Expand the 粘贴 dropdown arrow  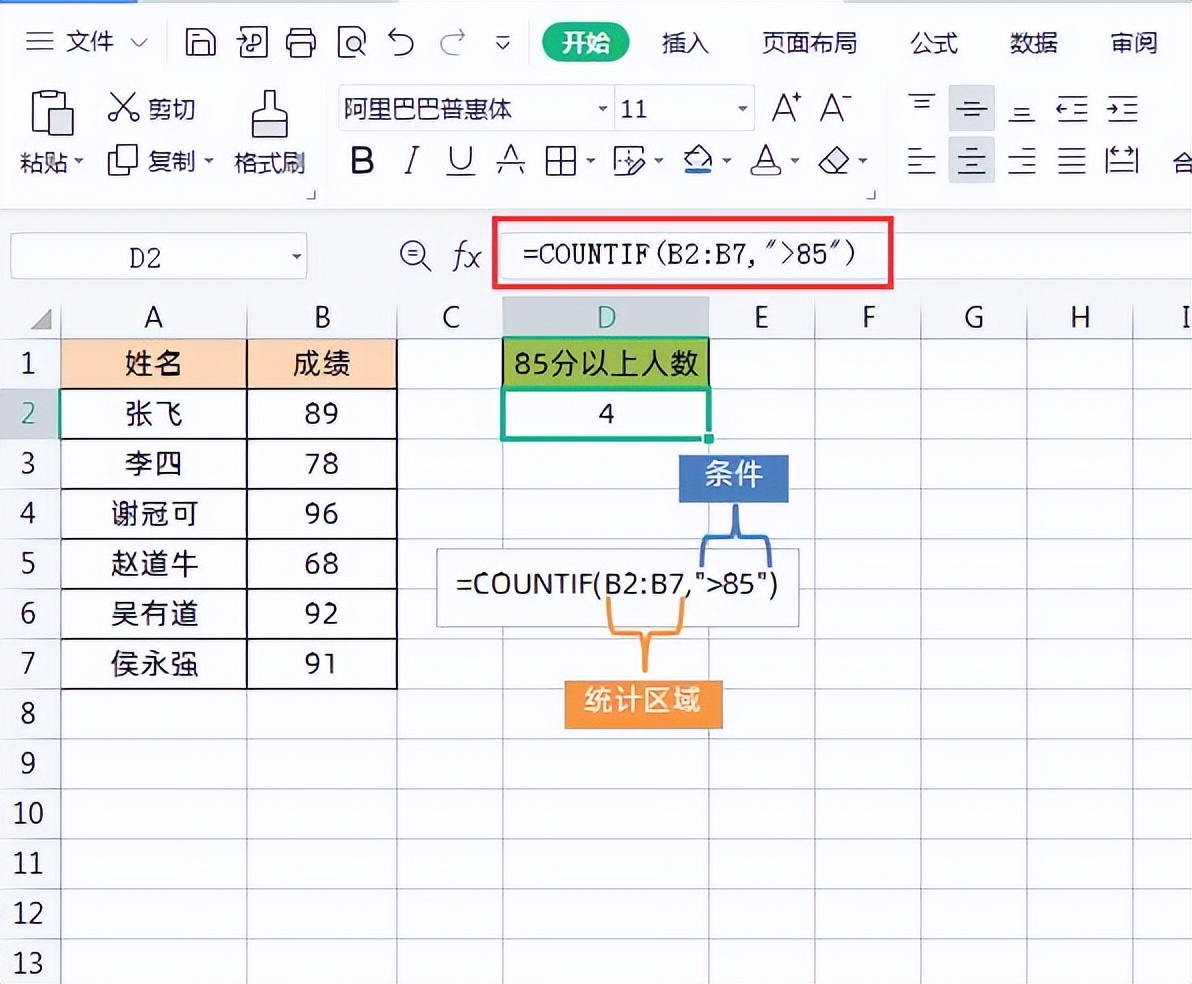[78, 161]
